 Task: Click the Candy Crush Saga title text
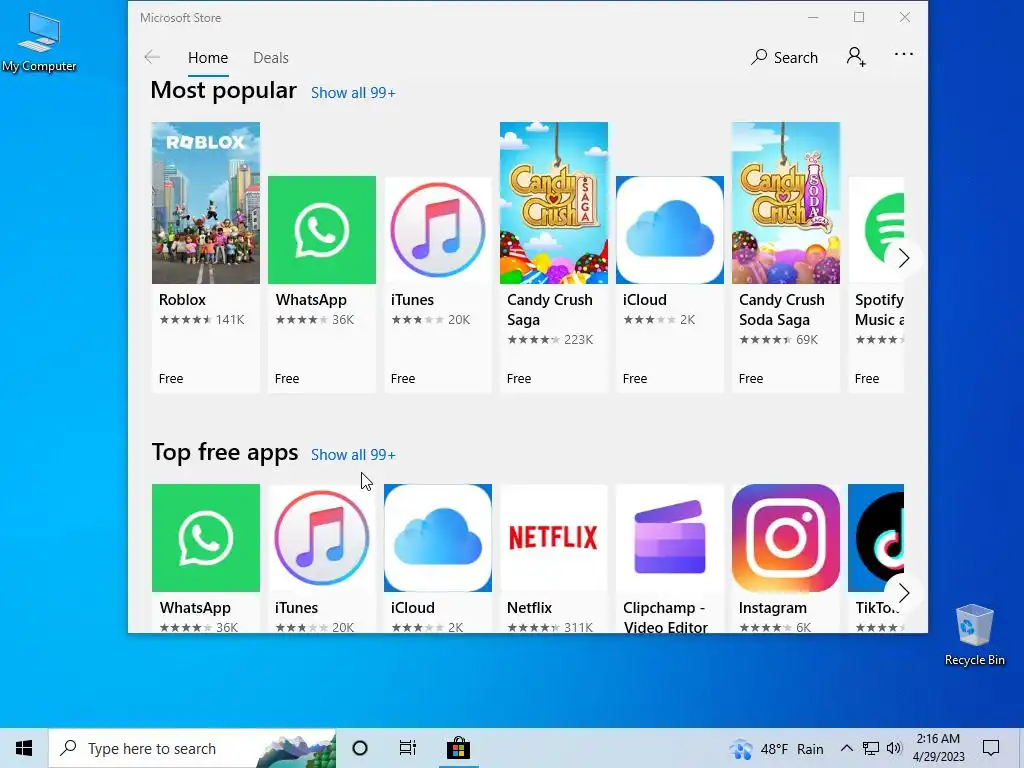550,310
